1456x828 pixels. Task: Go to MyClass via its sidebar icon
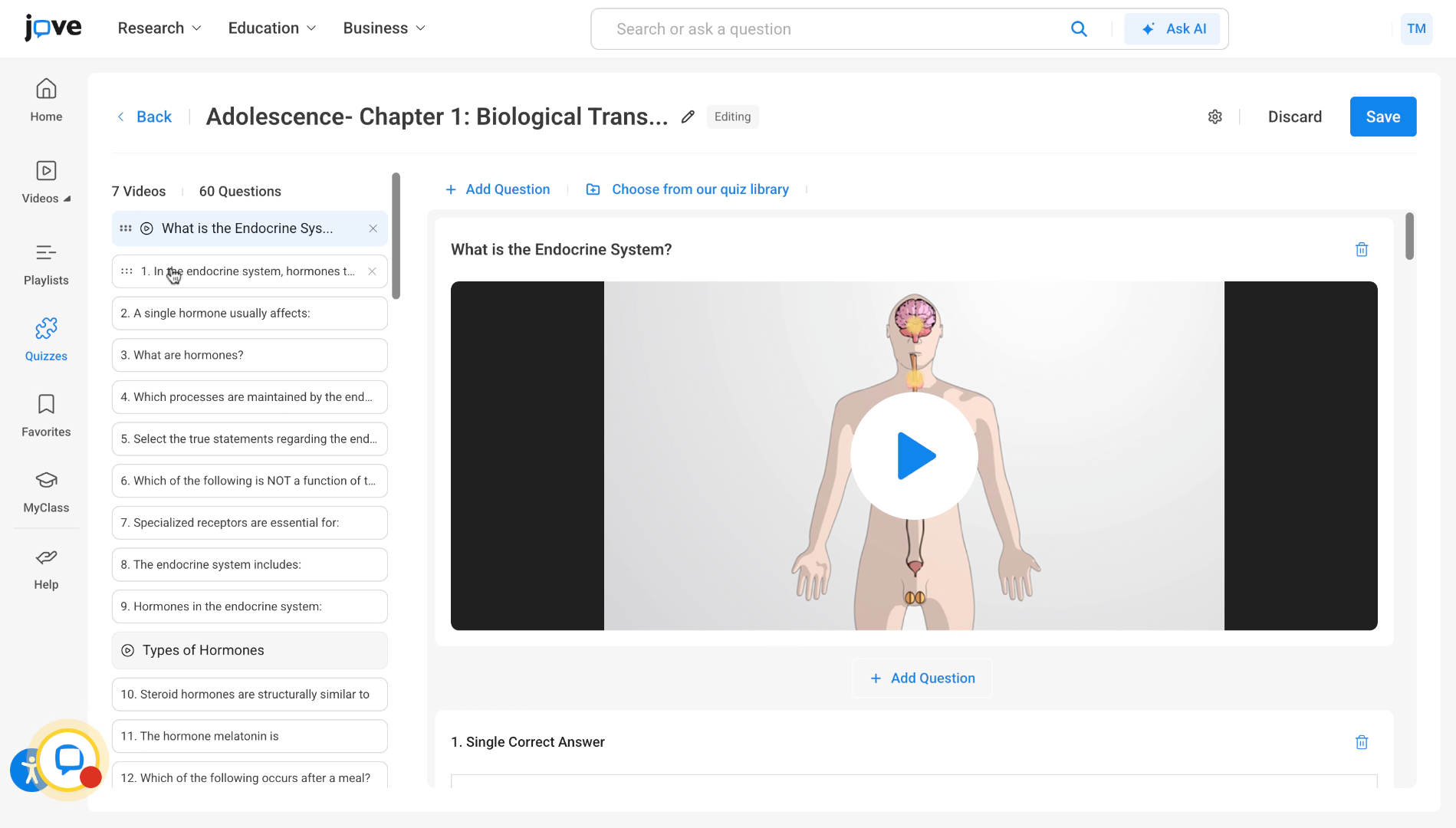coord(46,488)
